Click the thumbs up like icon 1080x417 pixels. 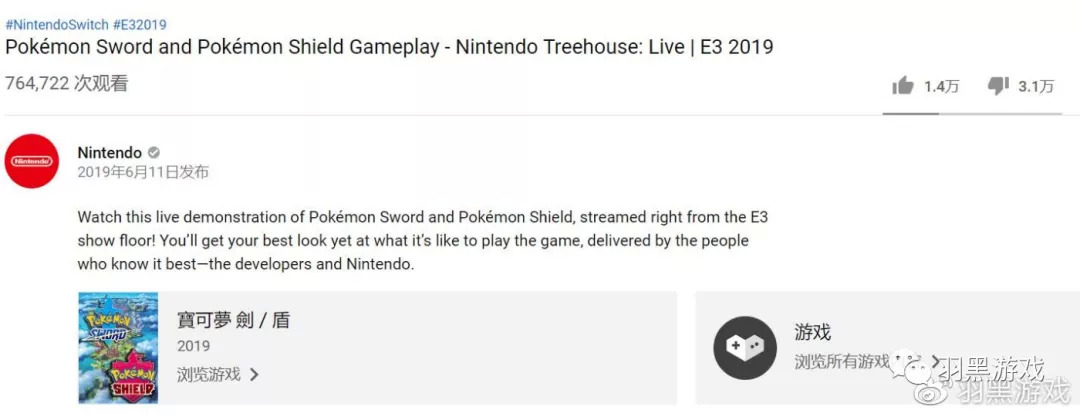pyautogui.click(x=903, y=86)
